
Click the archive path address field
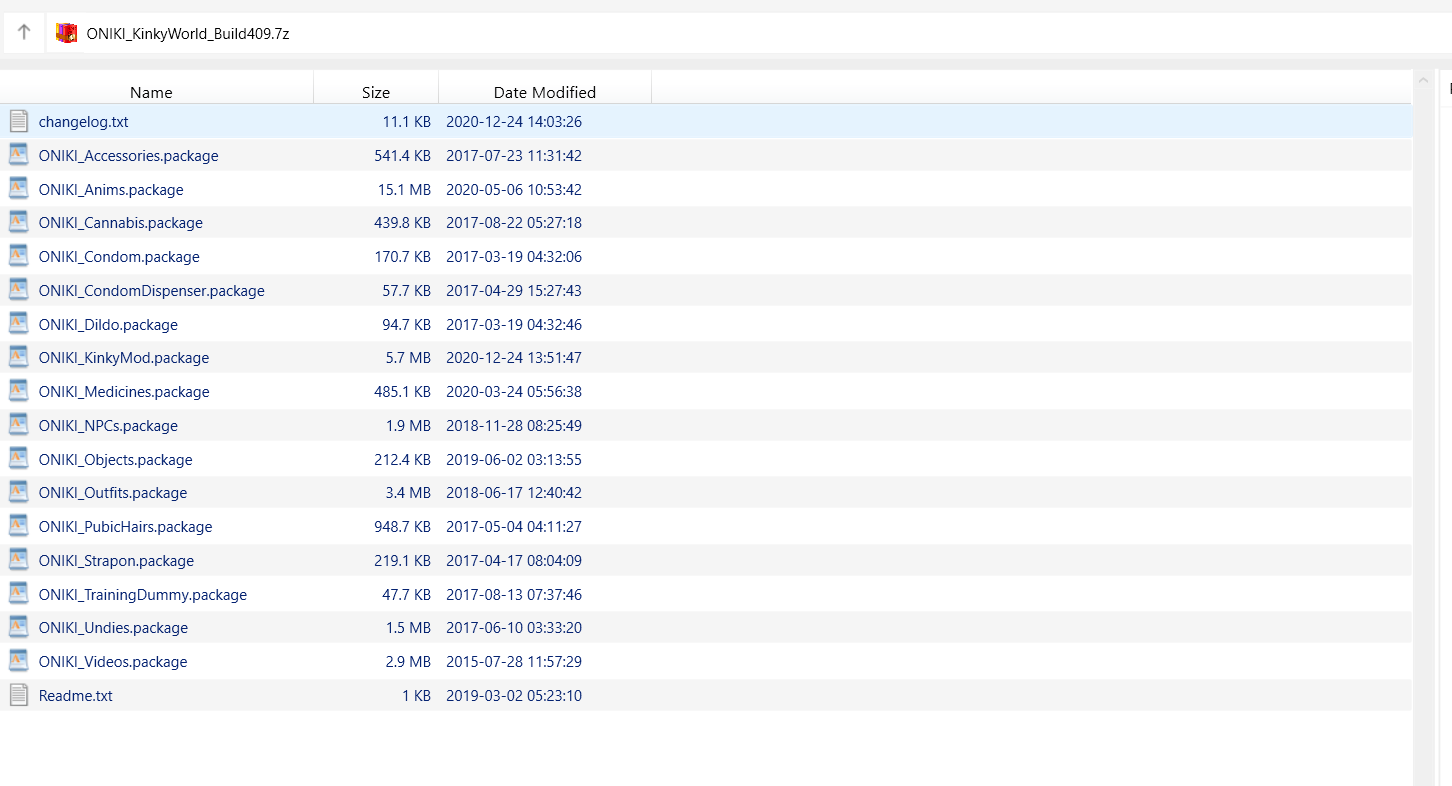700,33
